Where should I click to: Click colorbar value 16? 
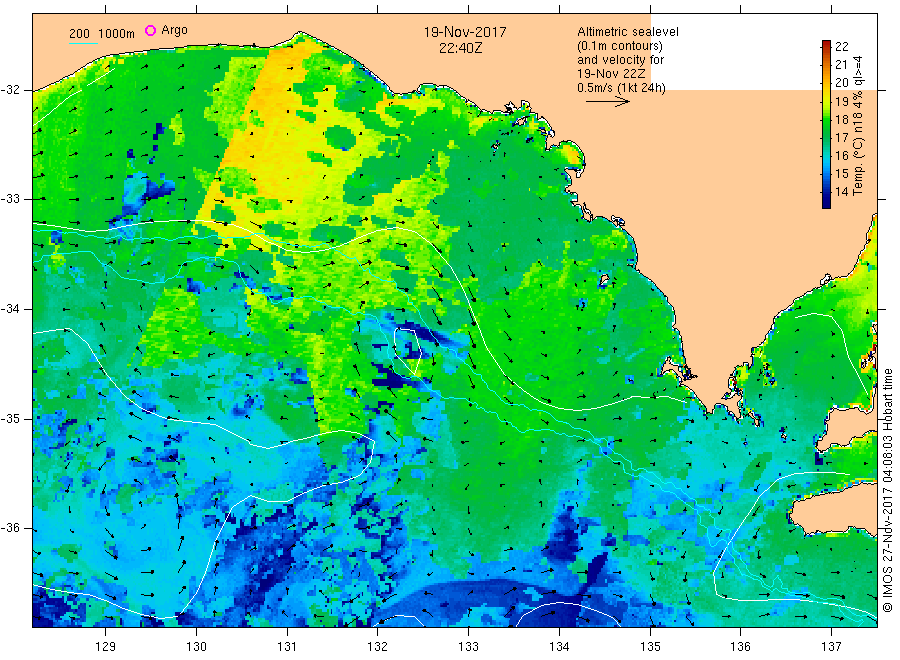point(841,156)
